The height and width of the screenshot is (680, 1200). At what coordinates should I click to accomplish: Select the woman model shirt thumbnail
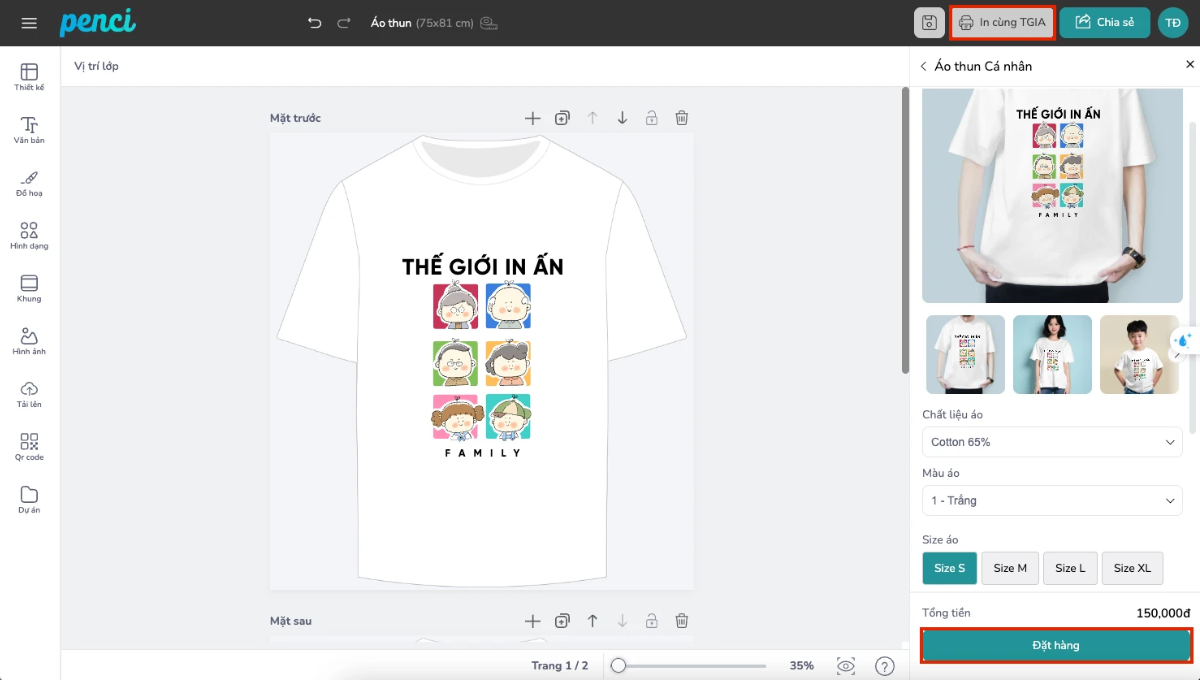(x=1052, y=354)
